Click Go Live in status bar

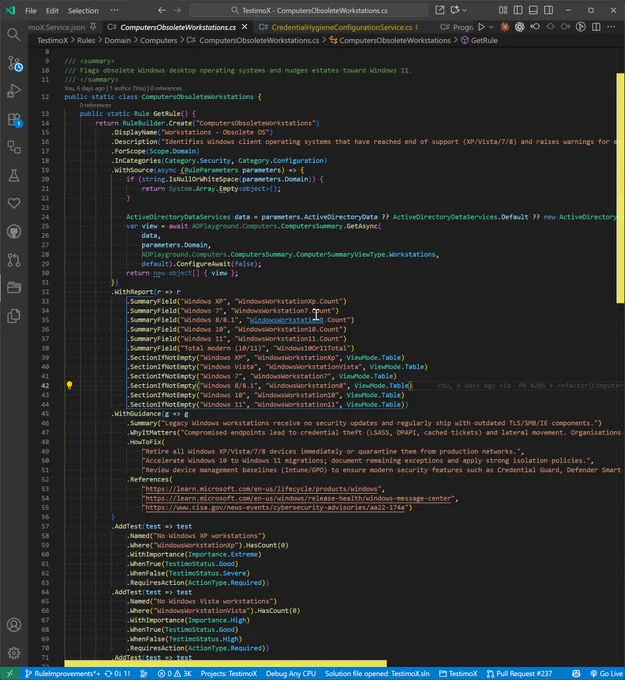point(607,673)
